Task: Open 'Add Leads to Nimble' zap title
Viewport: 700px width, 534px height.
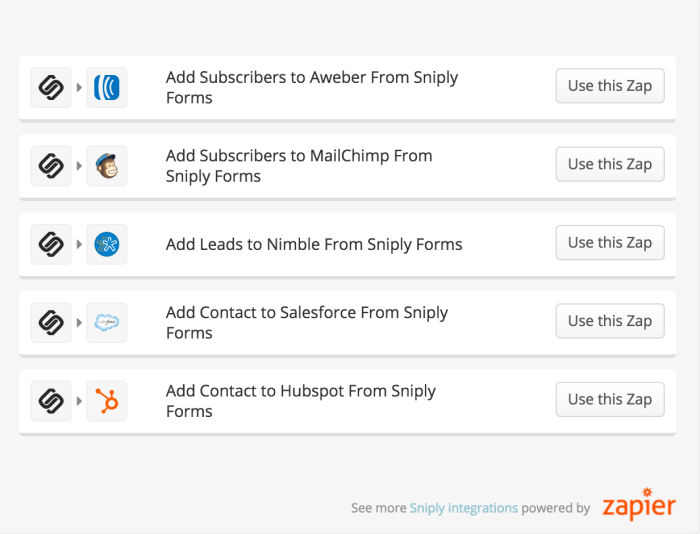Action: coord(314,244)
